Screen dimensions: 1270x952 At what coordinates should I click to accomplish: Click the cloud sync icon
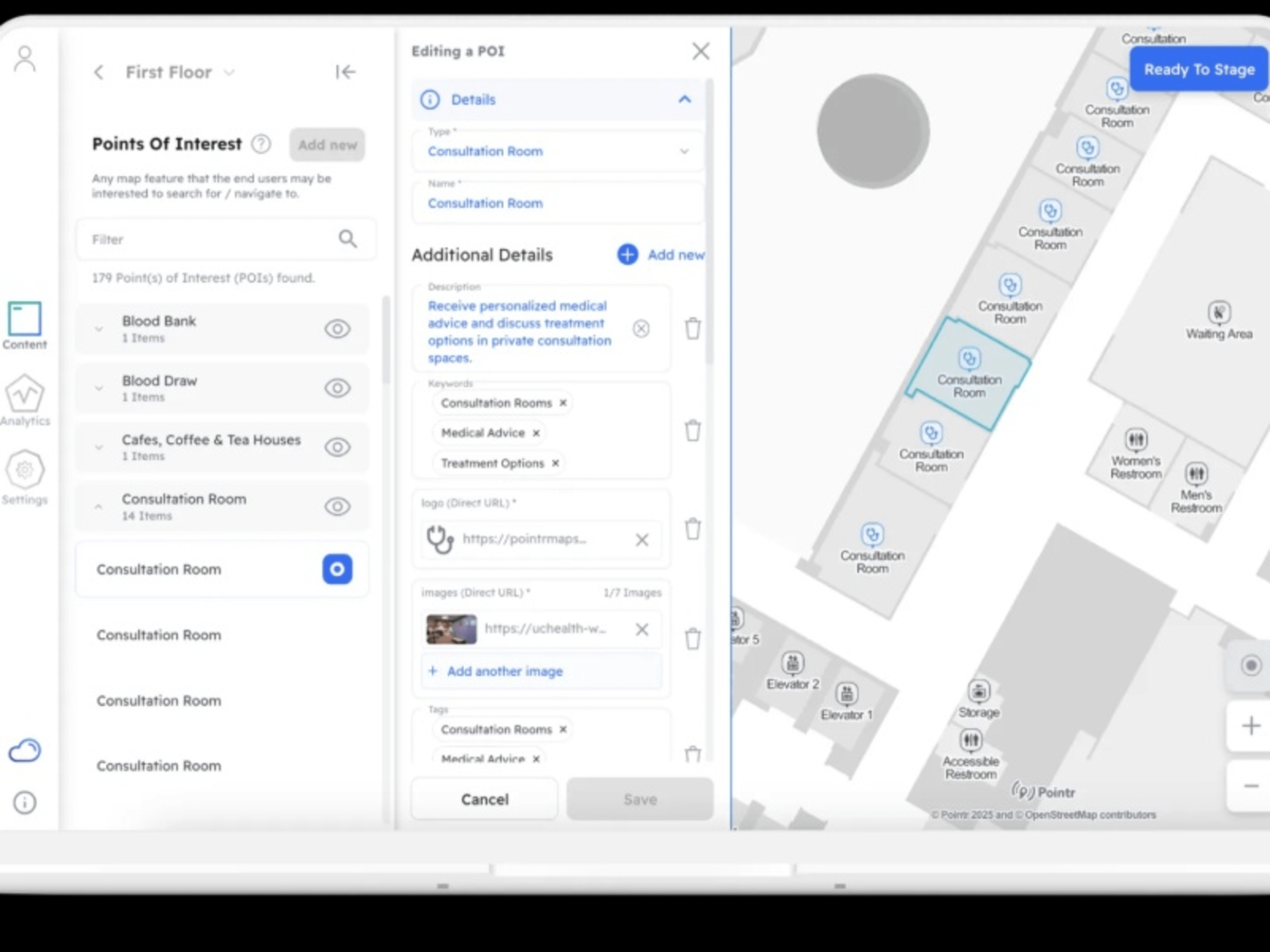[x=25, y=750]
